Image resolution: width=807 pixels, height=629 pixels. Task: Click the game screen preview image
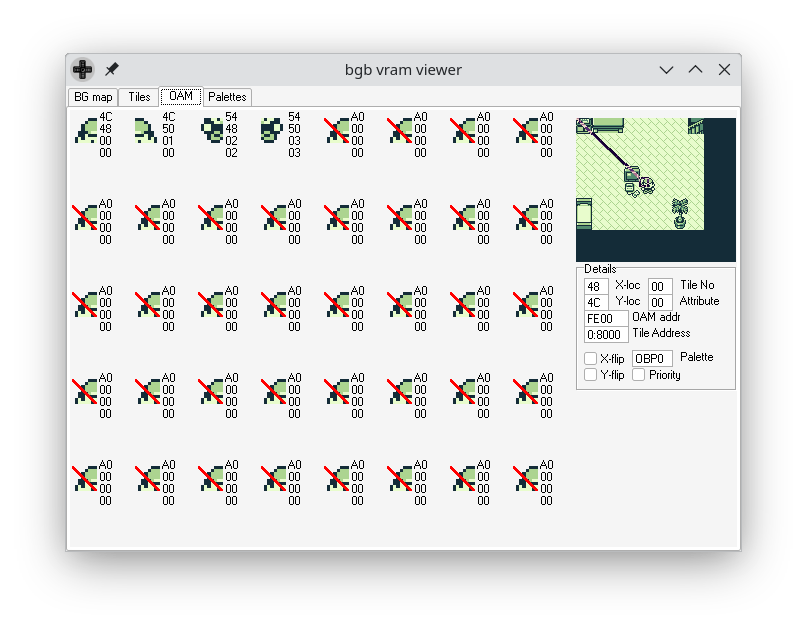click(x=655, y=189)
